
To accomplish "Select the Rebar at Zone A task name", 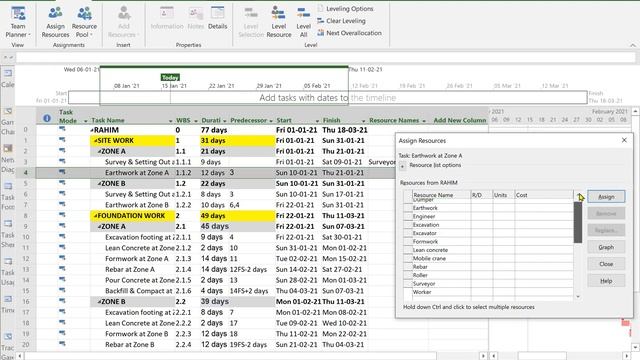I will click(130, 269).
